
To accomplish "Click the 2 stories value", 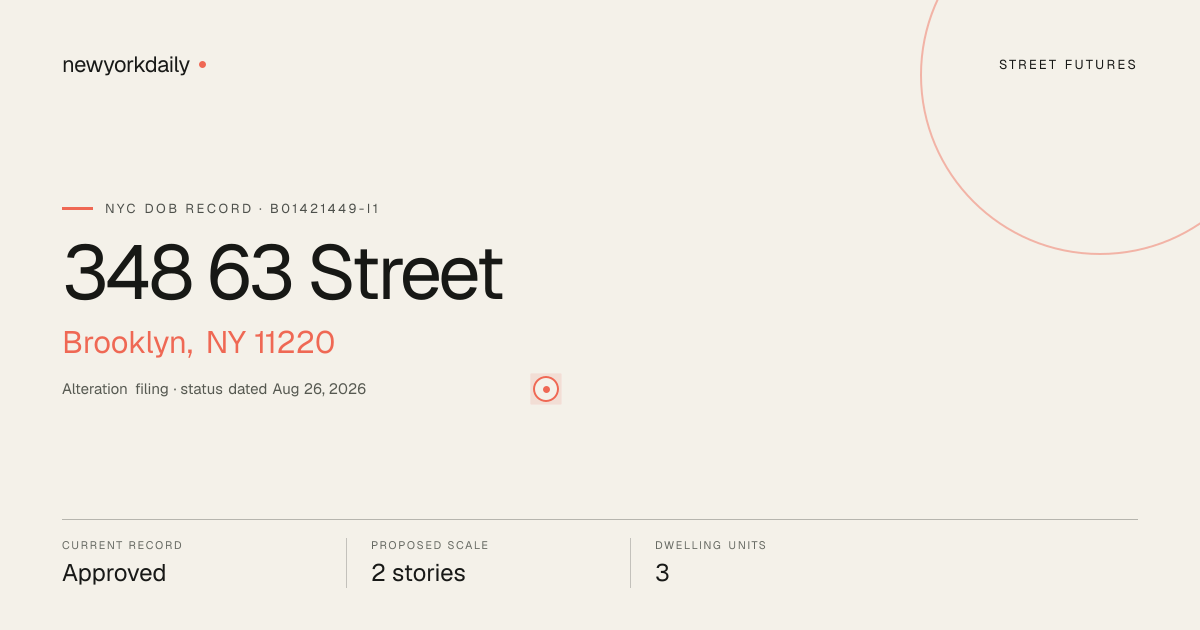I will (x=418, y=573).
